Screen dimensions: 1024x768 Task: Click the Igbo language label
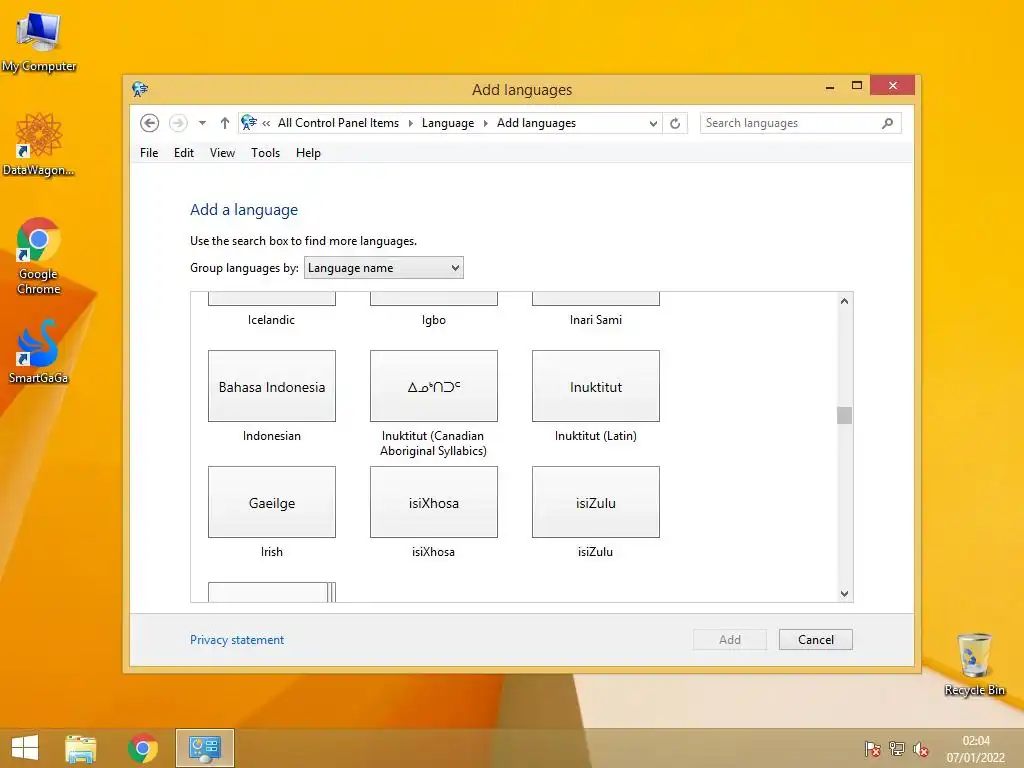pos(434,320)
